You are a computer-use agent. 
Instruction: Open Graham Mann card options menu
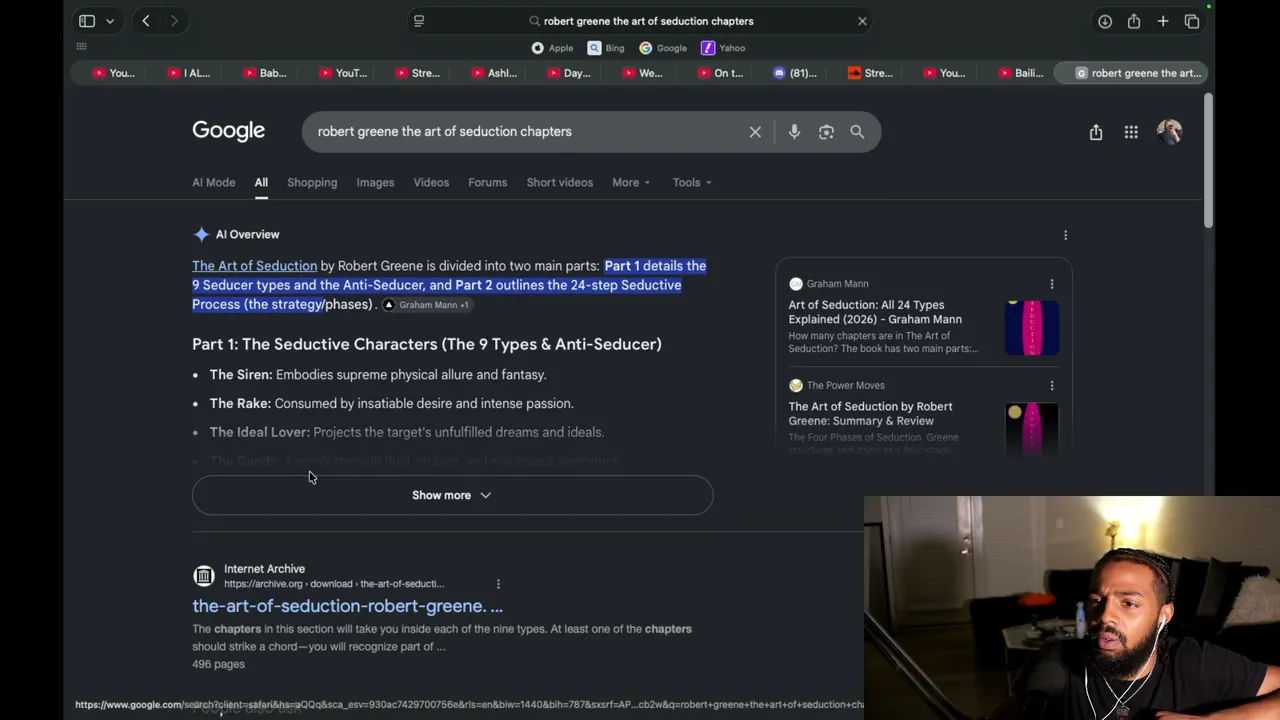1052,284
